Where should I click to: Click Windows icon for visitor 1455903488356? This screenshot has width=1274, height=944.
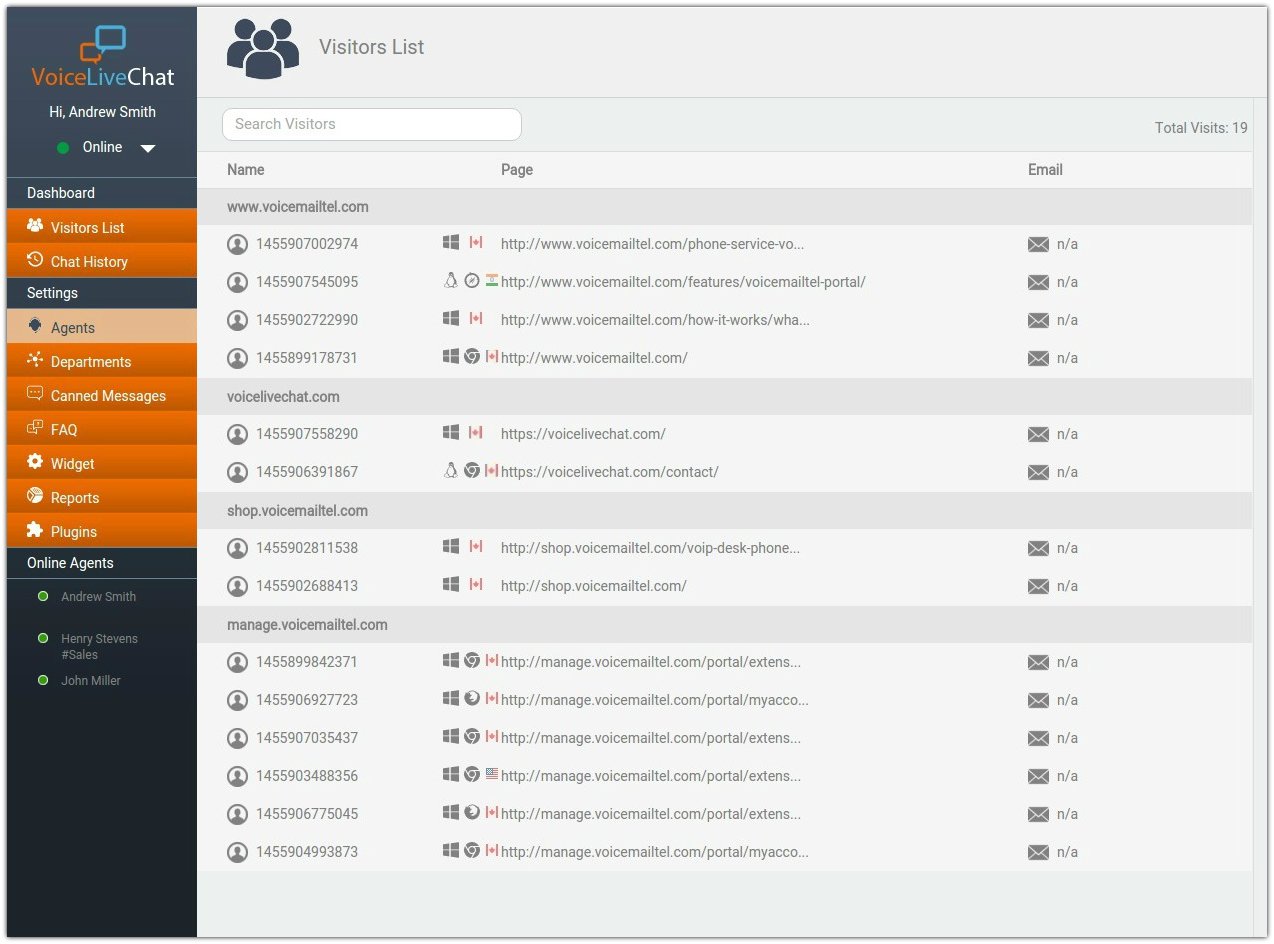coord(451,775)
